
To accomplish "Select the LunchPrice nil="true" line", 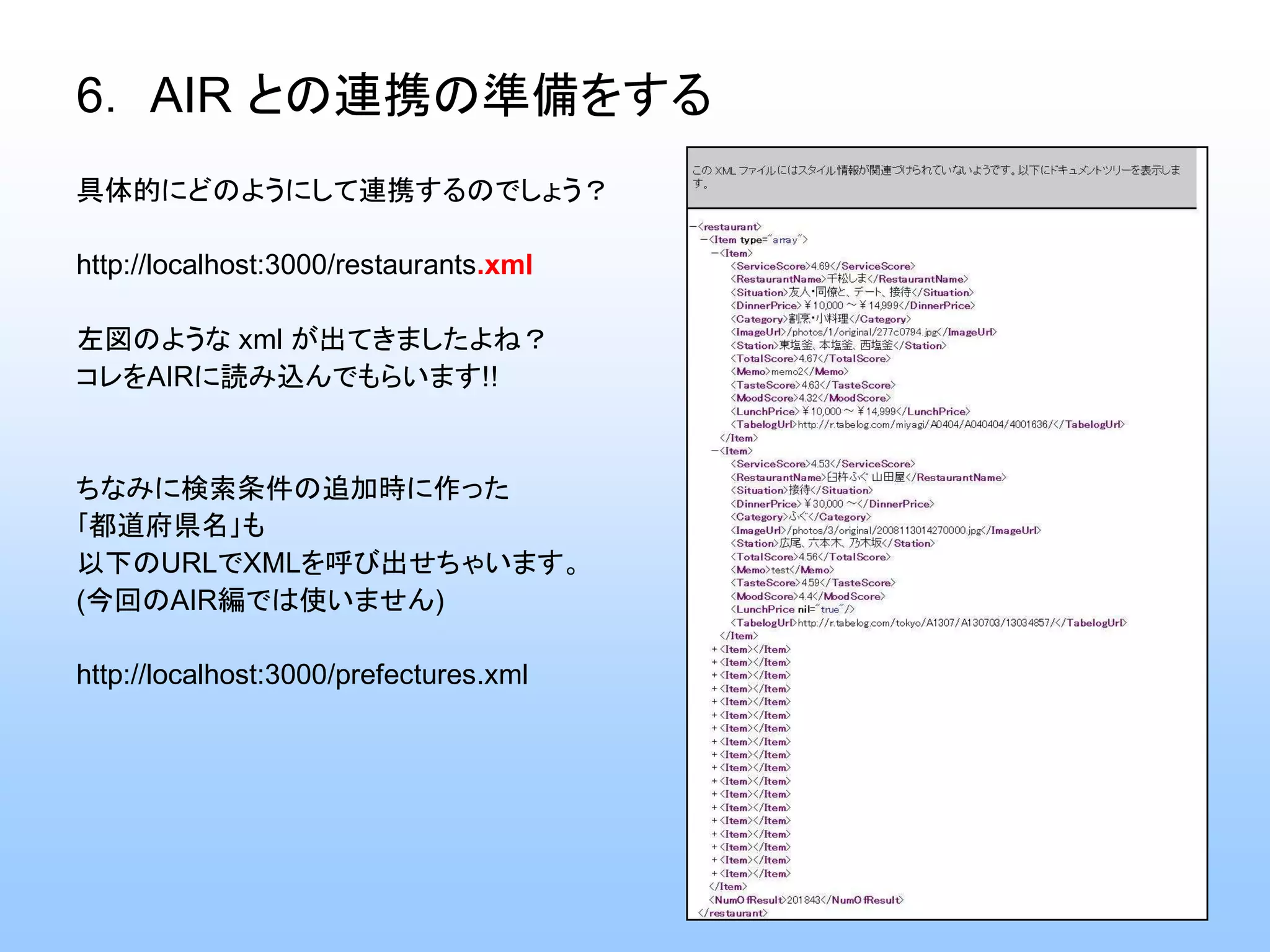I will [793, 610].
